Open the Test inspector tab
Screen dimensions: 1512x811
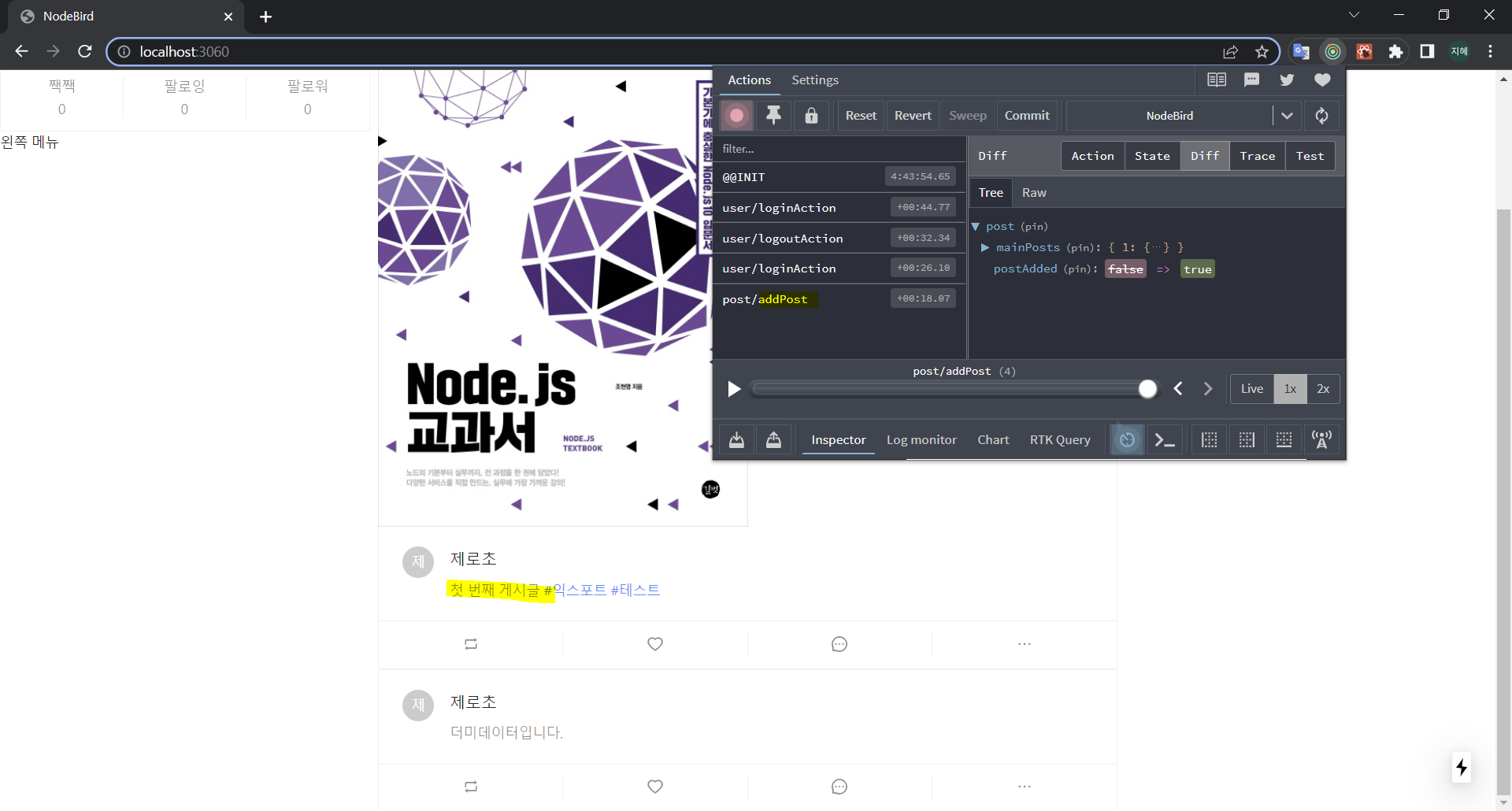(x=1310, y=156)
